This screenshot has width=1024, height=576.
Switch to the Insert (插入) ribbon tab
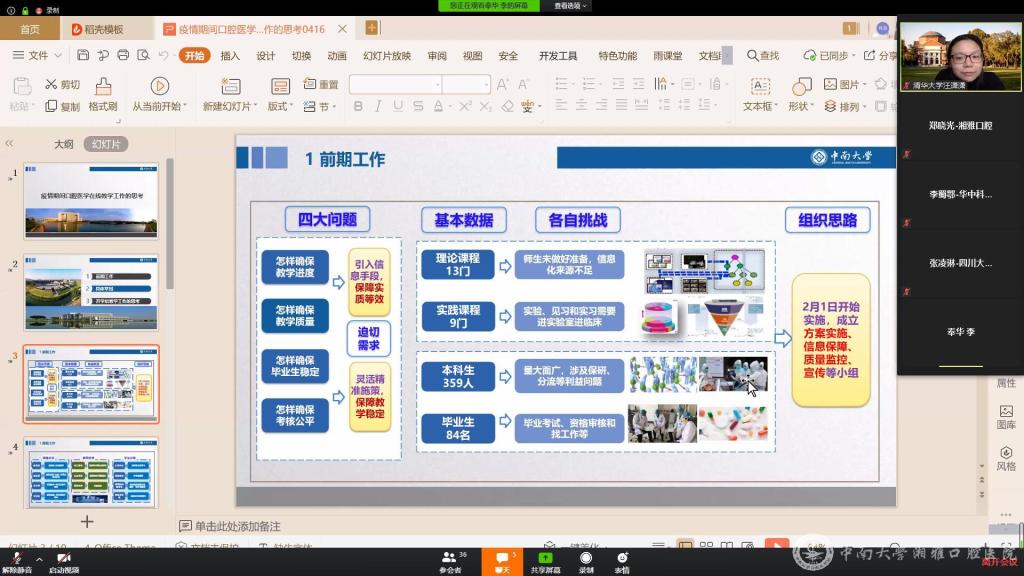tap(230, 56)
